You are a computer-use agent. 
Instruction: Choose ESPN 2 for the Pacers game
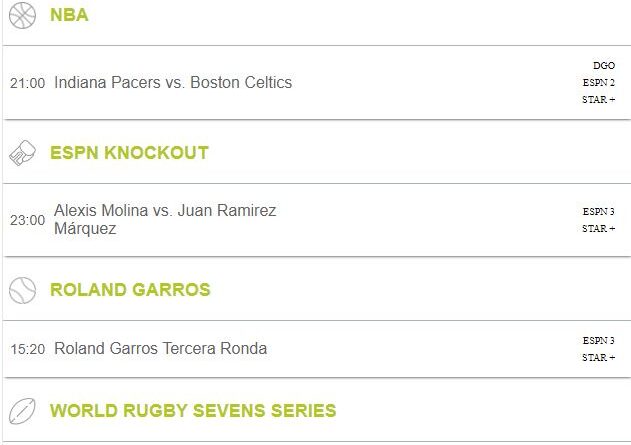coord(598,82)
